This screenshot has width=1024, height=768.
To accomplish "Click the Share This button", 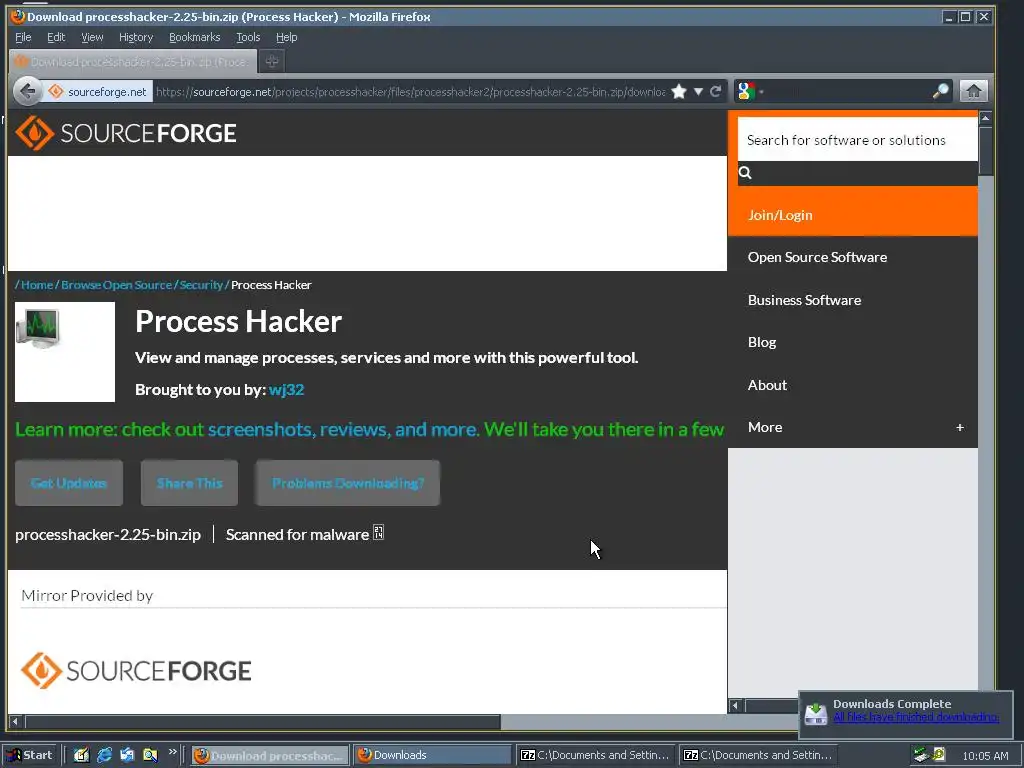I will coord(189,483).
